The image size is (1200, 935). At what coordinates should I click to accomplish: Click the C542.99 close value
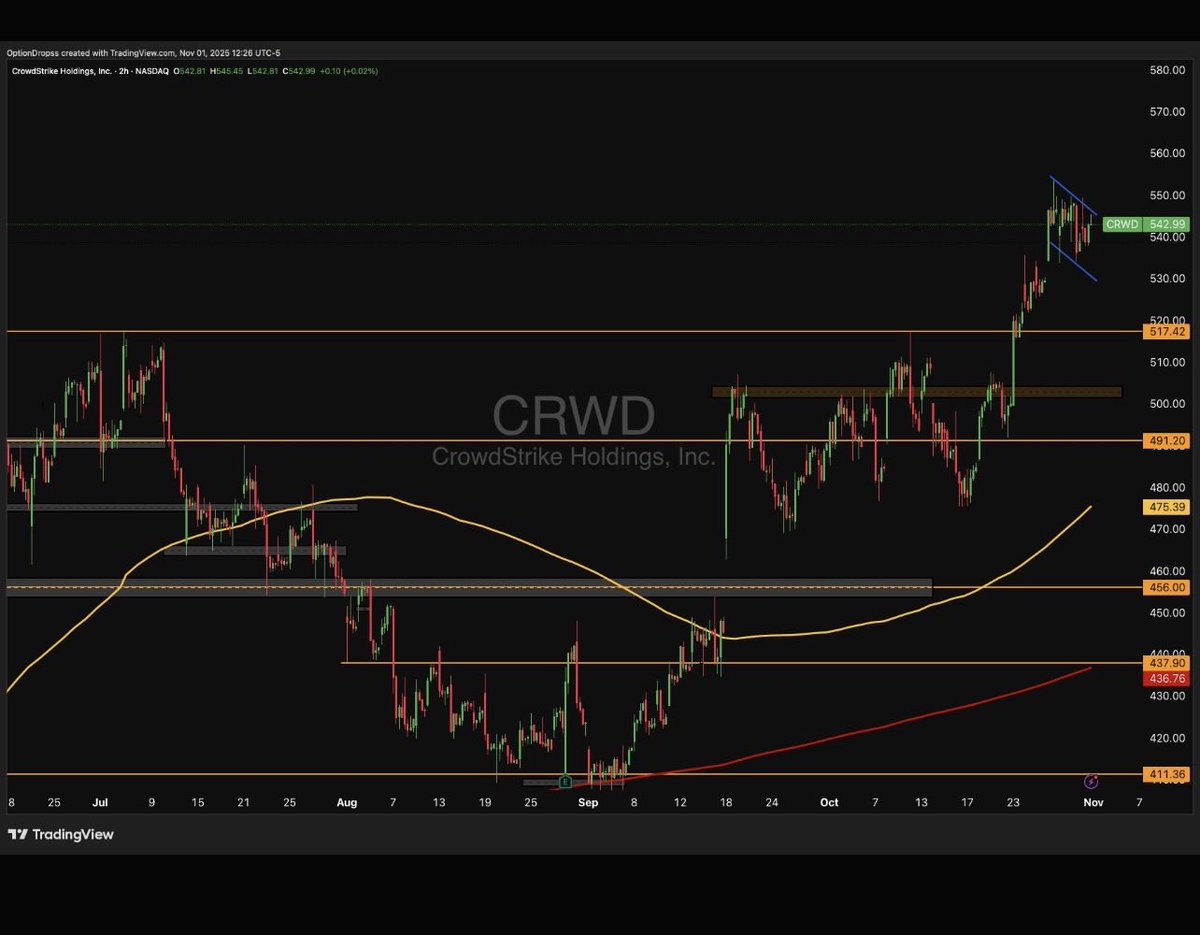coord(299,70)
